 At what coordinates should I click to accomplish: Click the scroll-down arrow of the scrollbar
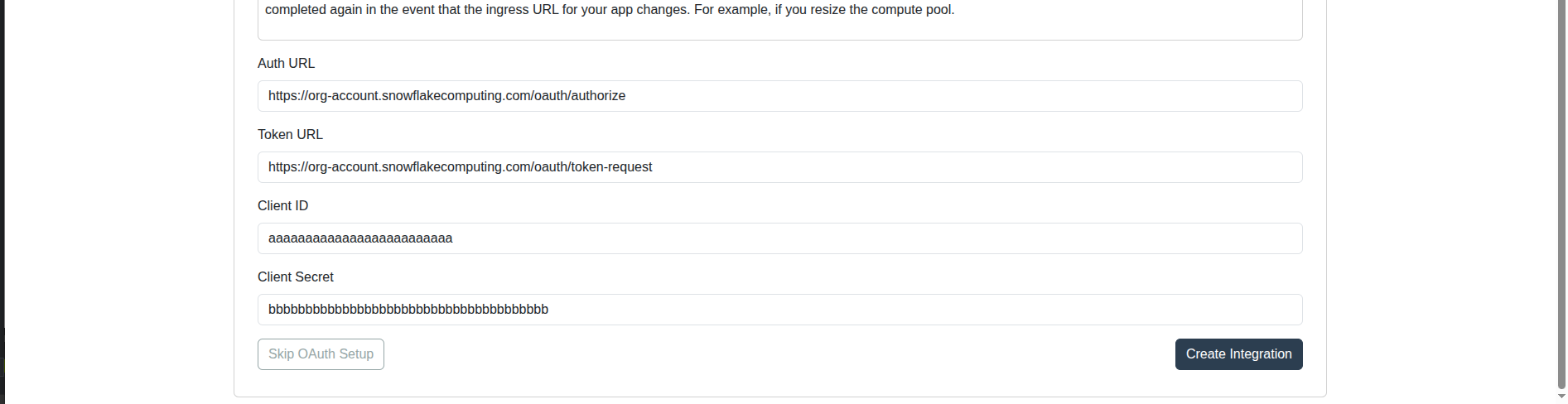coord(1561,397)
